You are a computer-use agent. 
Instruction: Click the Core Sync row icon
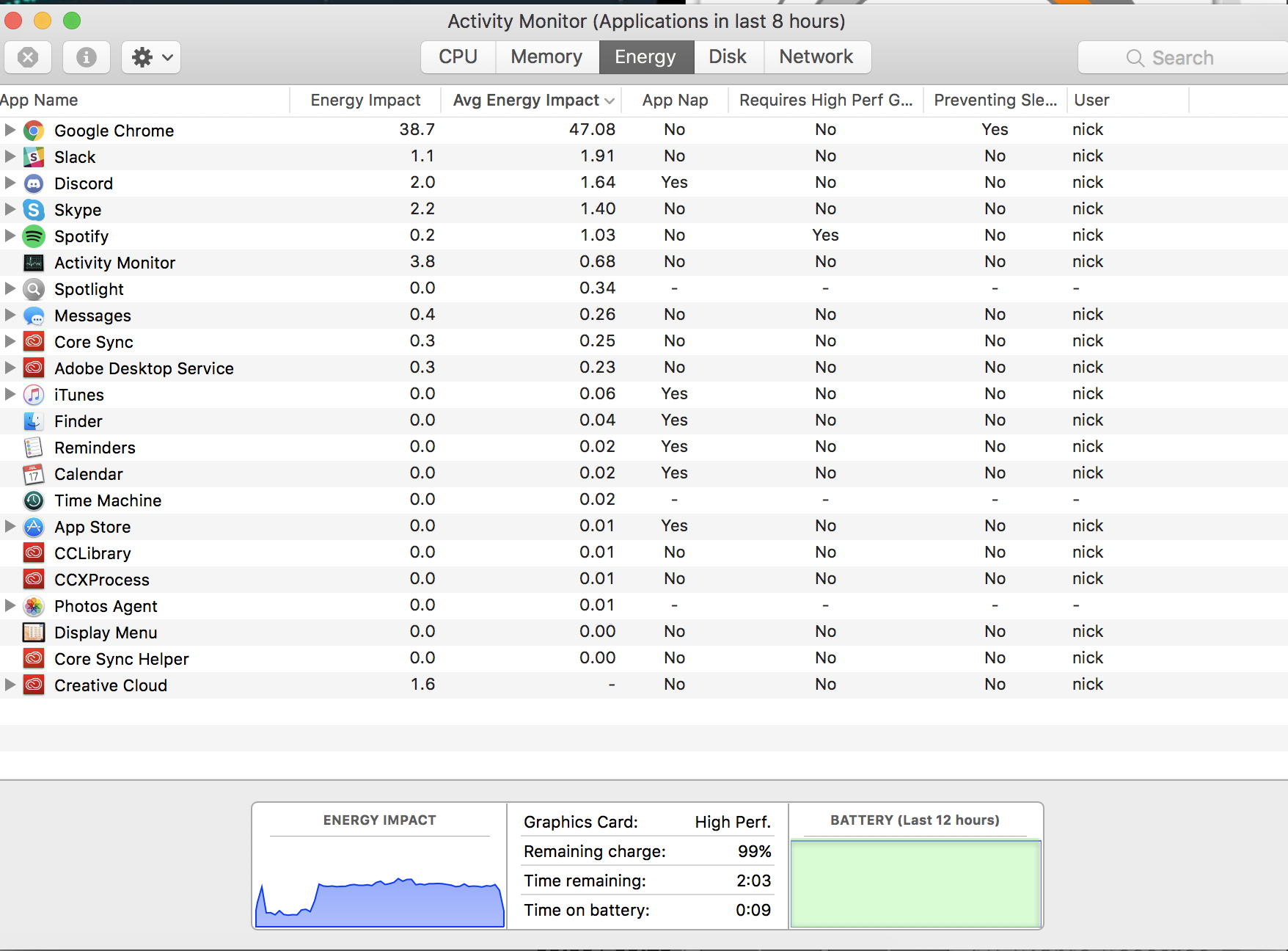tap(34, 342)
